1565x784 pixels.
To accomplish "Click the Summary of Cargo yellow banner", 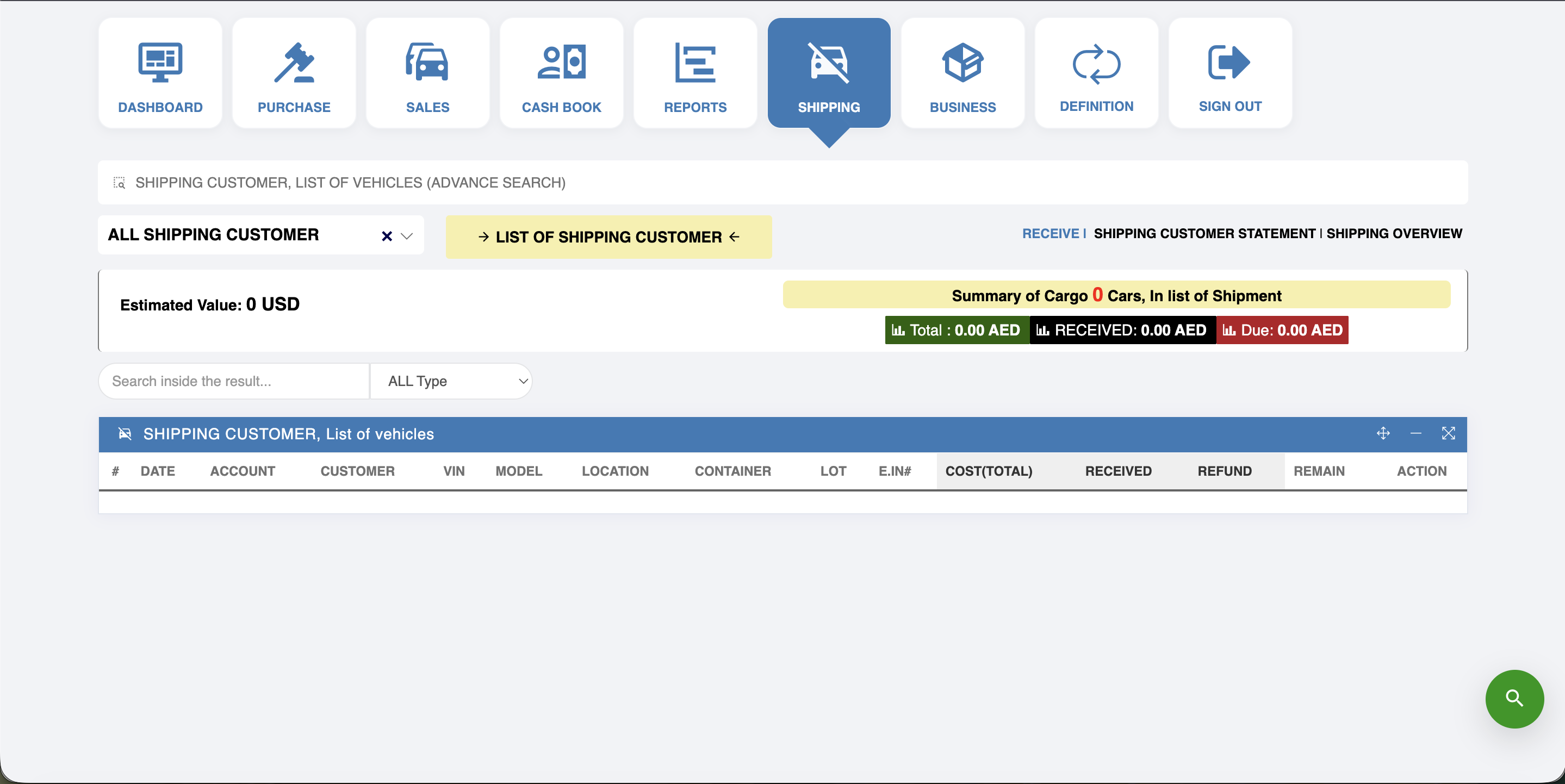I will pos(1116,295).
